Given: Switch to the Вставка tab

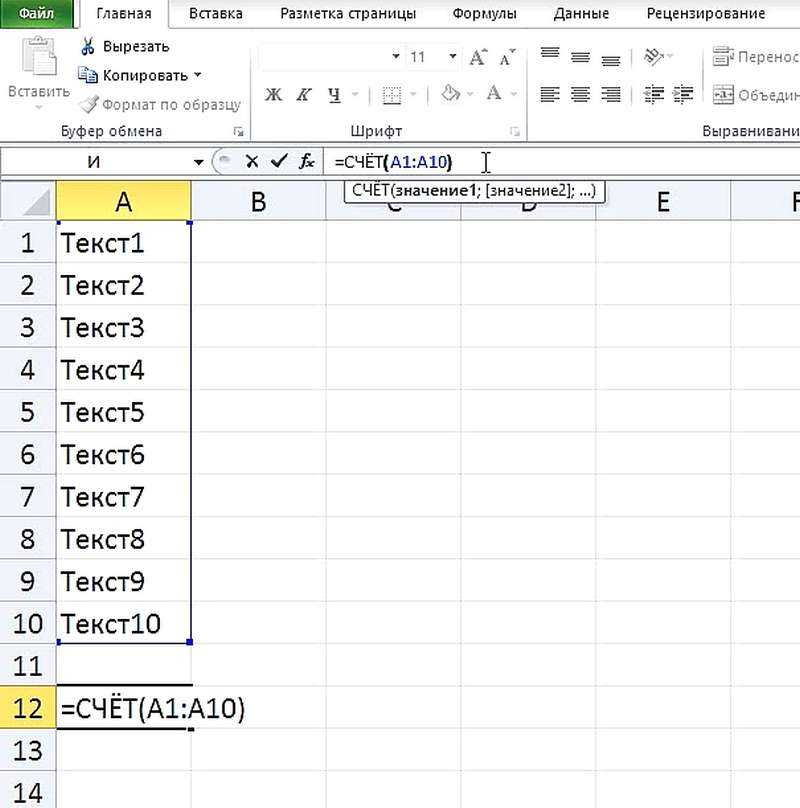Looking at the screenshot, I should pos(215,13).
